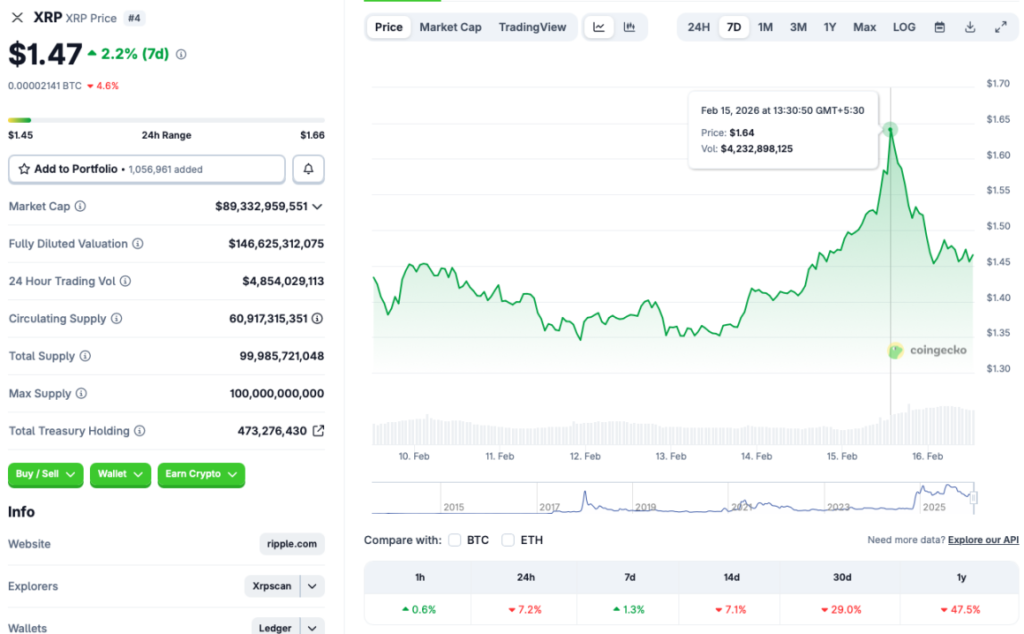Expand the Buy / Sell dropdown
This screenshot has width=1024, height=634.
pyautogui.click(x=46, y=474)
